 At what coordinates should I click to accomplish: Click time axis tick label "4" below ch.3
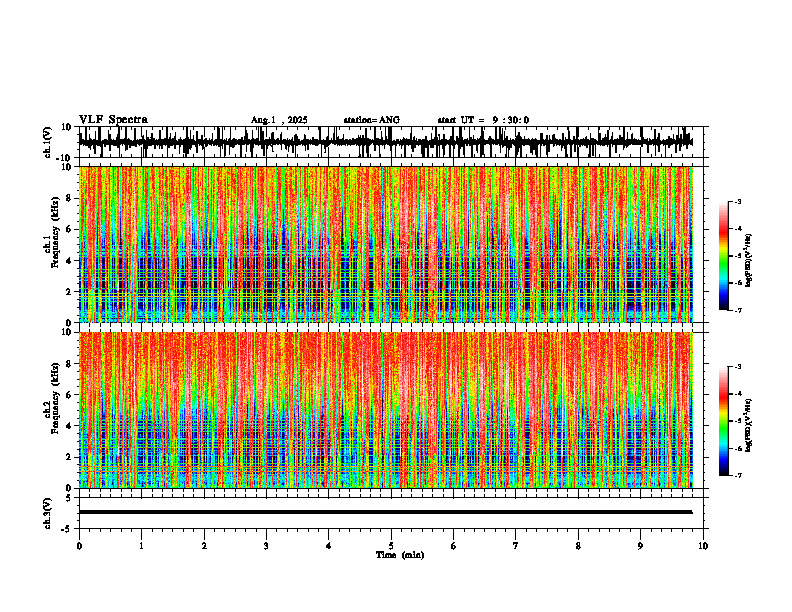pos(328,546)
